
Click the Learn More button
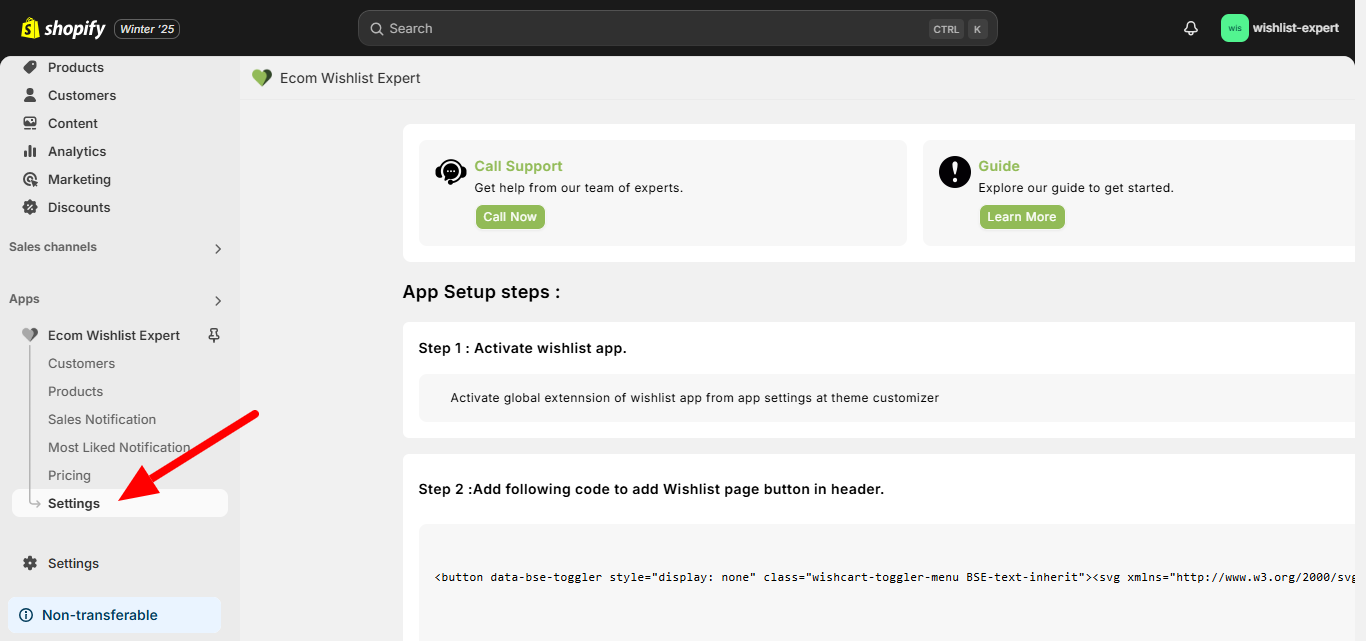point(1021,217)
